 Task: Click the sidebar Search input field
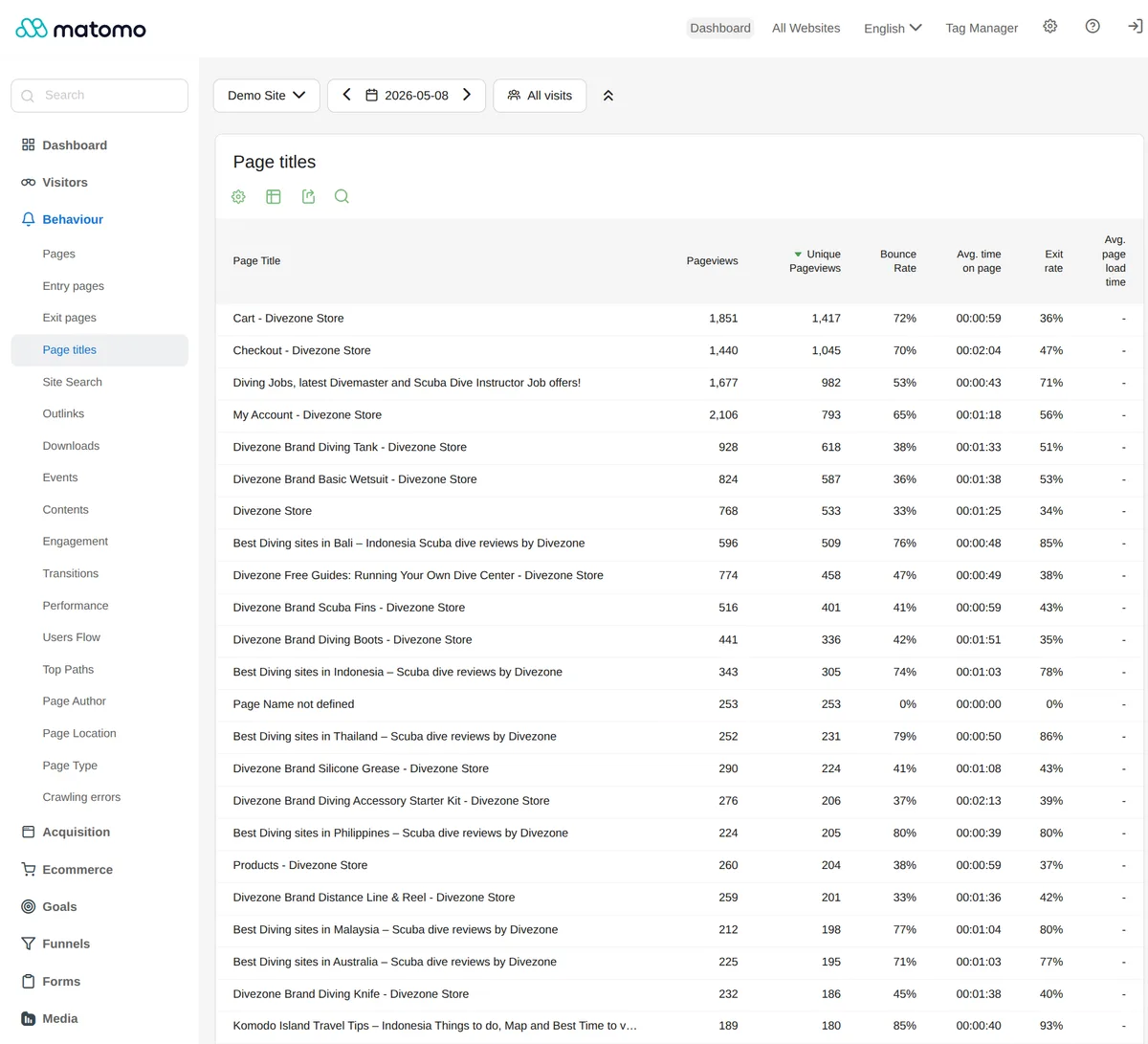click(99, 96)
